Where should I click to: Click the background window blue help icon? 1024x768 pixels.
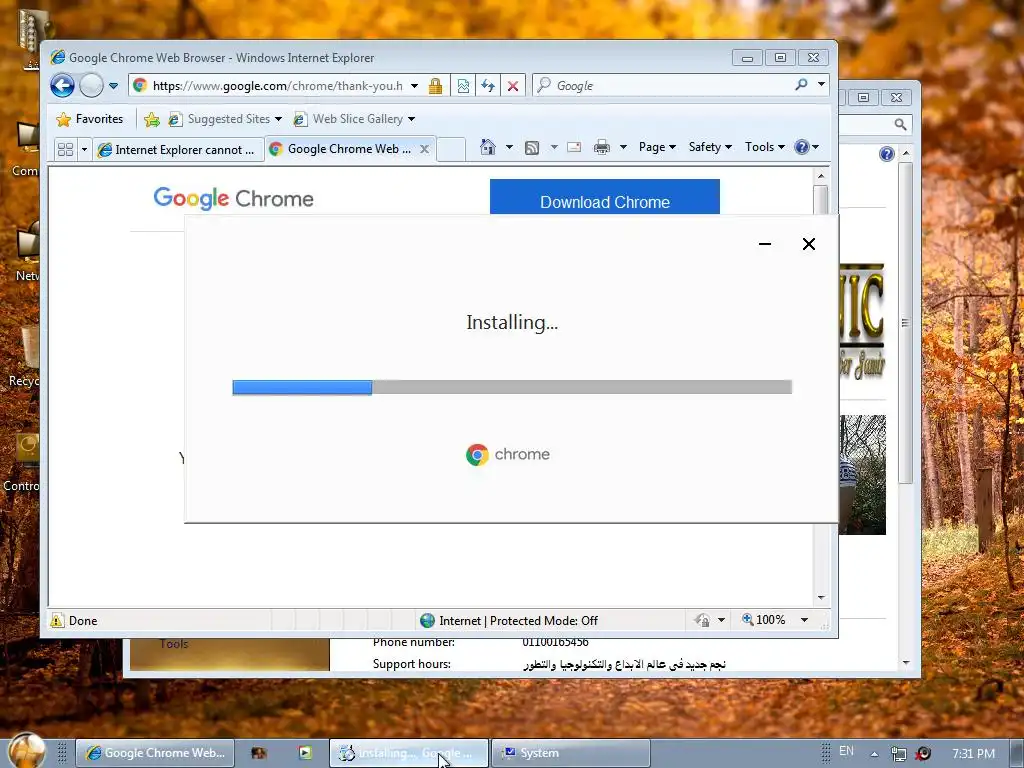886,153
